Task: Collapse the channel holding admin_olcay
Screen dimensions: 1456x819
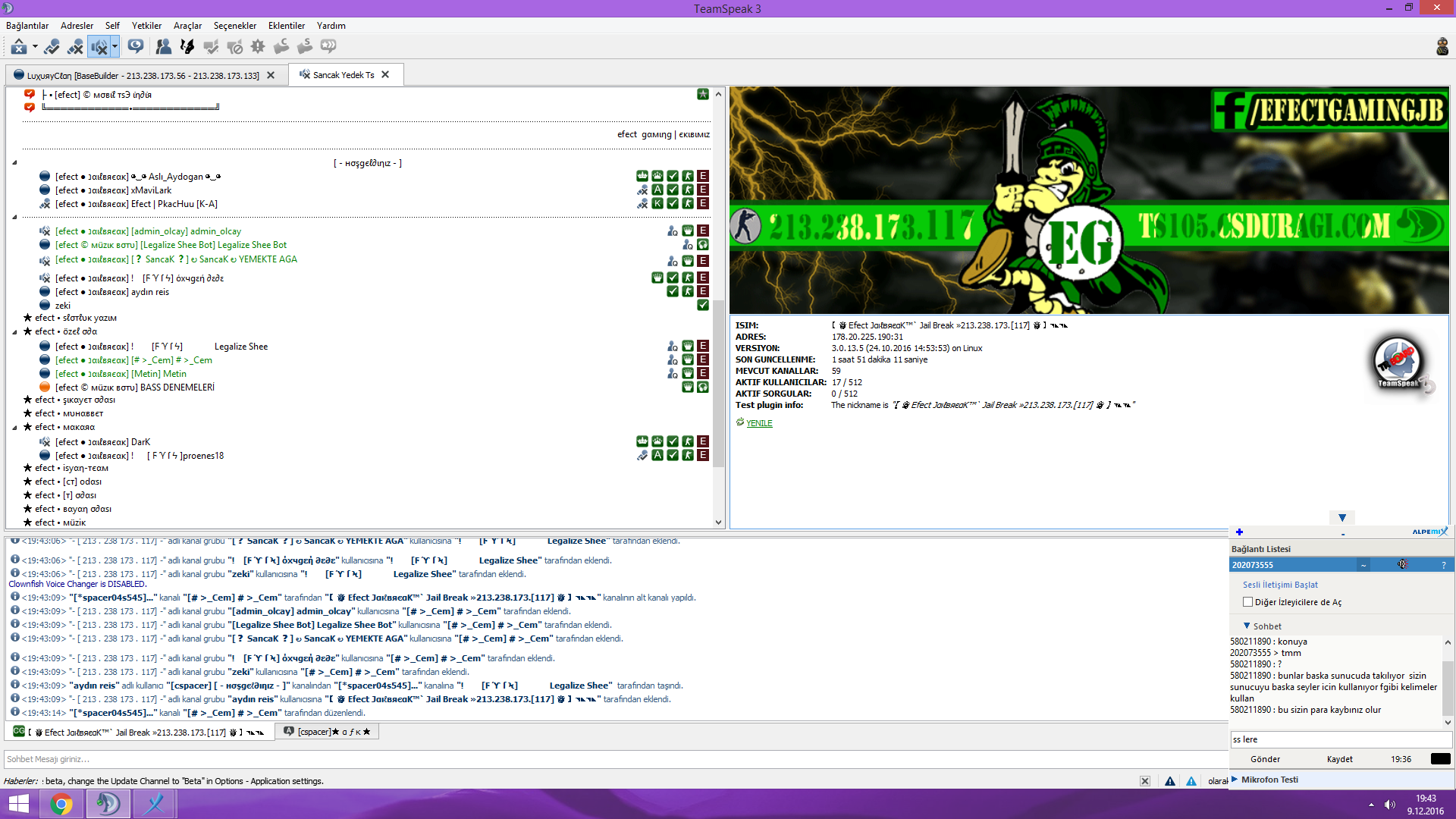Action: click(14, 218)
